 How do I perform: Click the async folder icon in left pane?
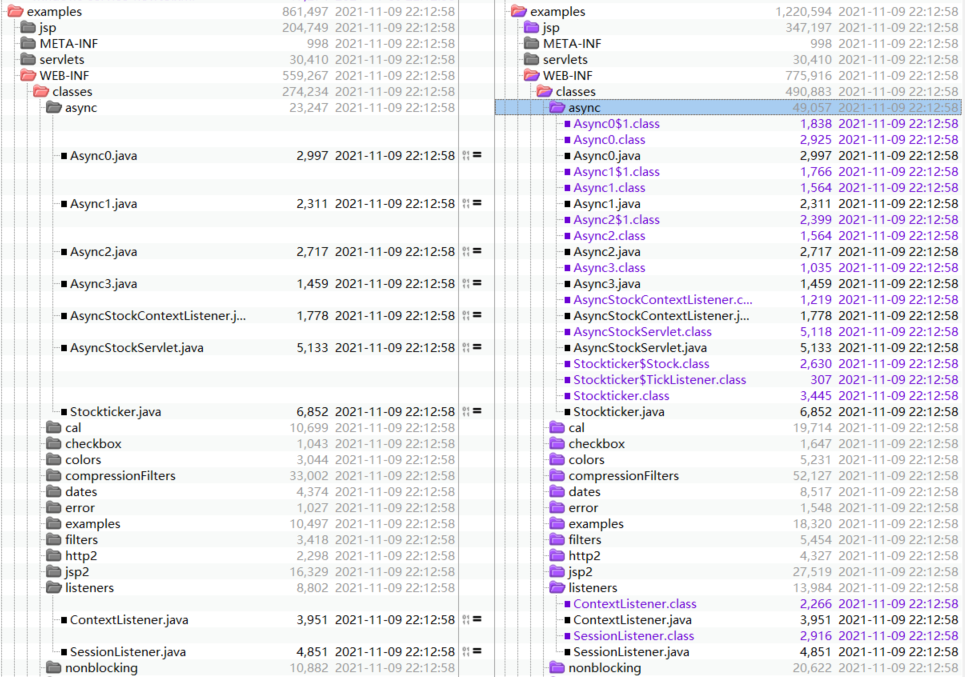point(54,108)
